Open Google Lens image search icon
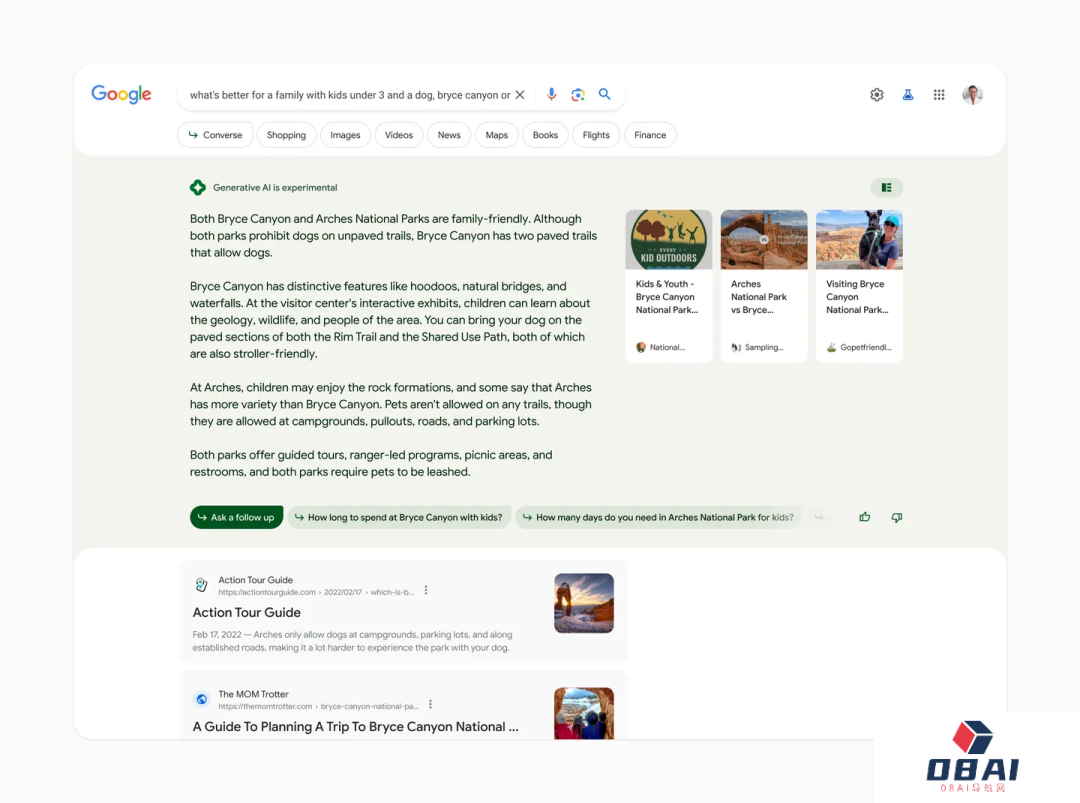 578,94
